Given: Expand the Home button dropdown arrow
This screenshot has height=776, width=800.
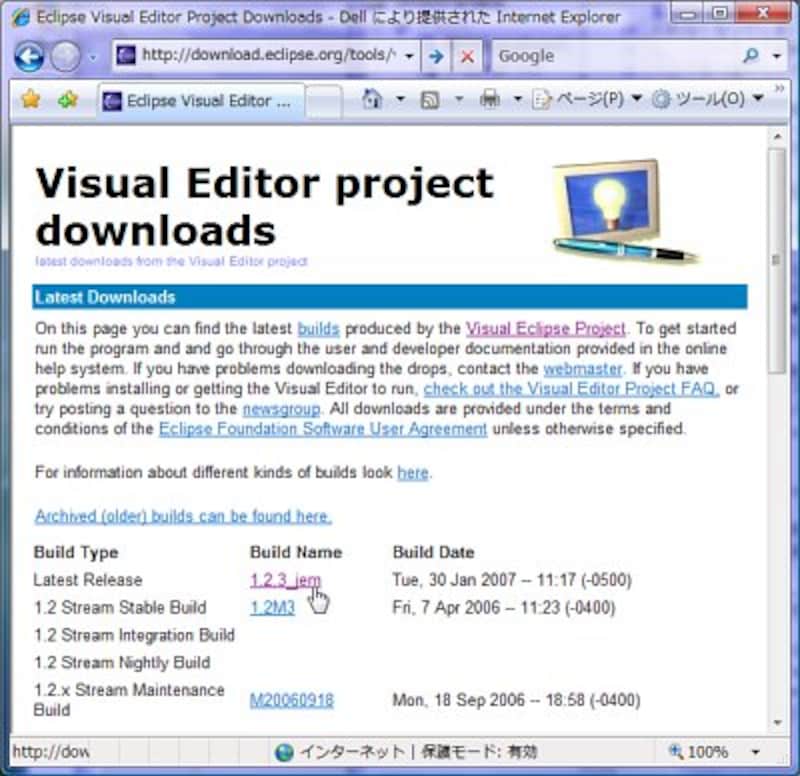Looking at the screenshot, I should [401, 98].
